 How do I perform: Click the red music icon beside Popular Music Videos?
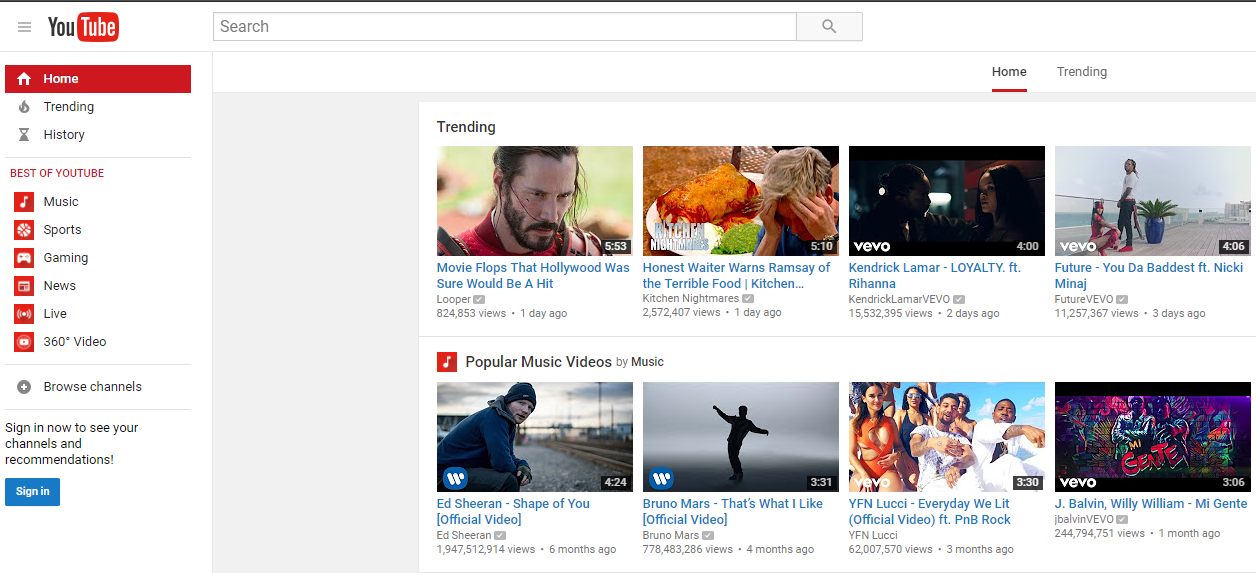click(x=447, y=362)
